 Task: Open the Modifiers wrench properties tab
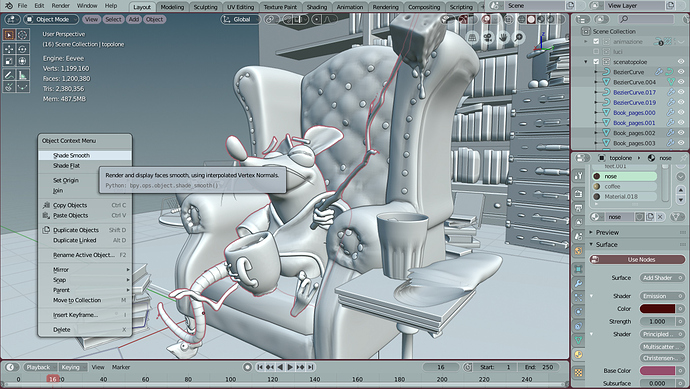[579, 284]
